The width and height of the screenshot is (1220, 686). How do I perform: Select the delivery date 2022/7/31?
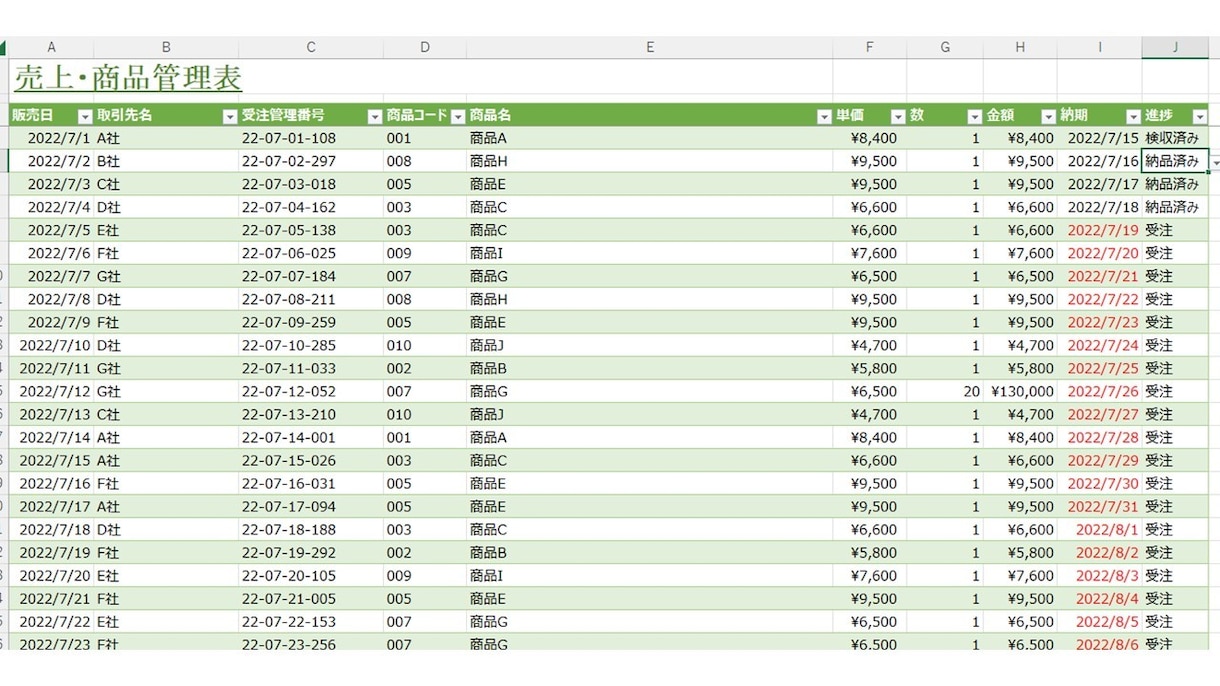tap(1100, 506)
